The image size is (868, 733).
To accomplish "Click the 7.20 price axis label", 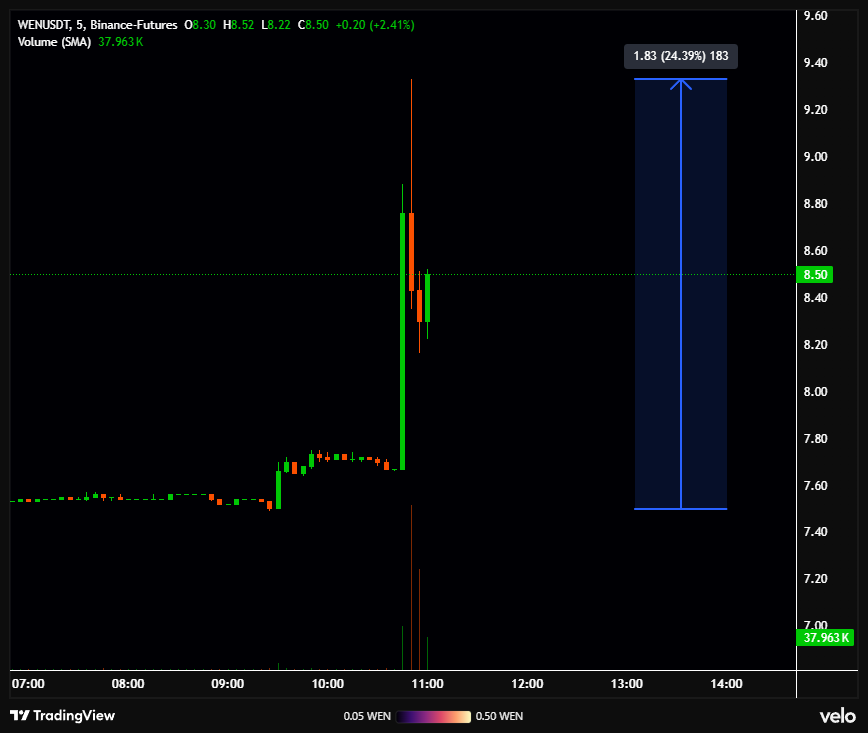I will click(815, 579).
